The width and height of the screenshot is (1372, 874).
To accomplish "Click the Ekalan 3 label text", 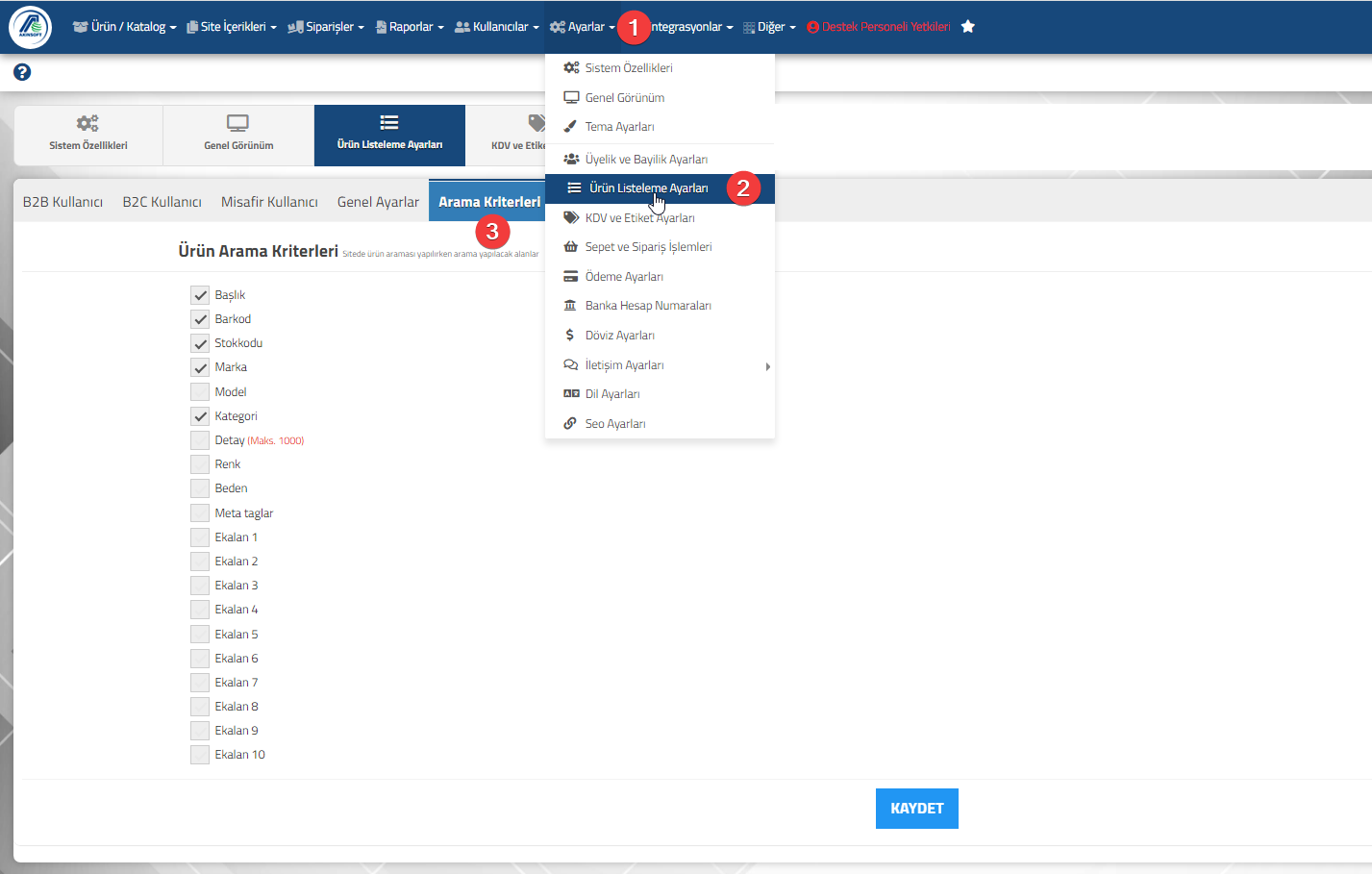I will click(x=237, y=586).
